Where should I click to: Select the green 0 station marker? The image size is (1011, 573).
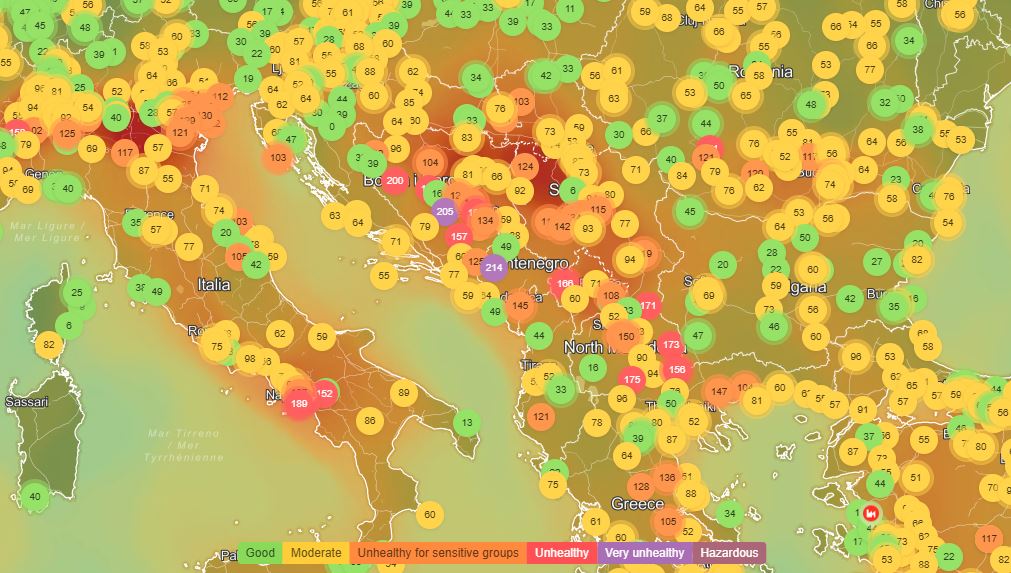[x=331, y=127]
